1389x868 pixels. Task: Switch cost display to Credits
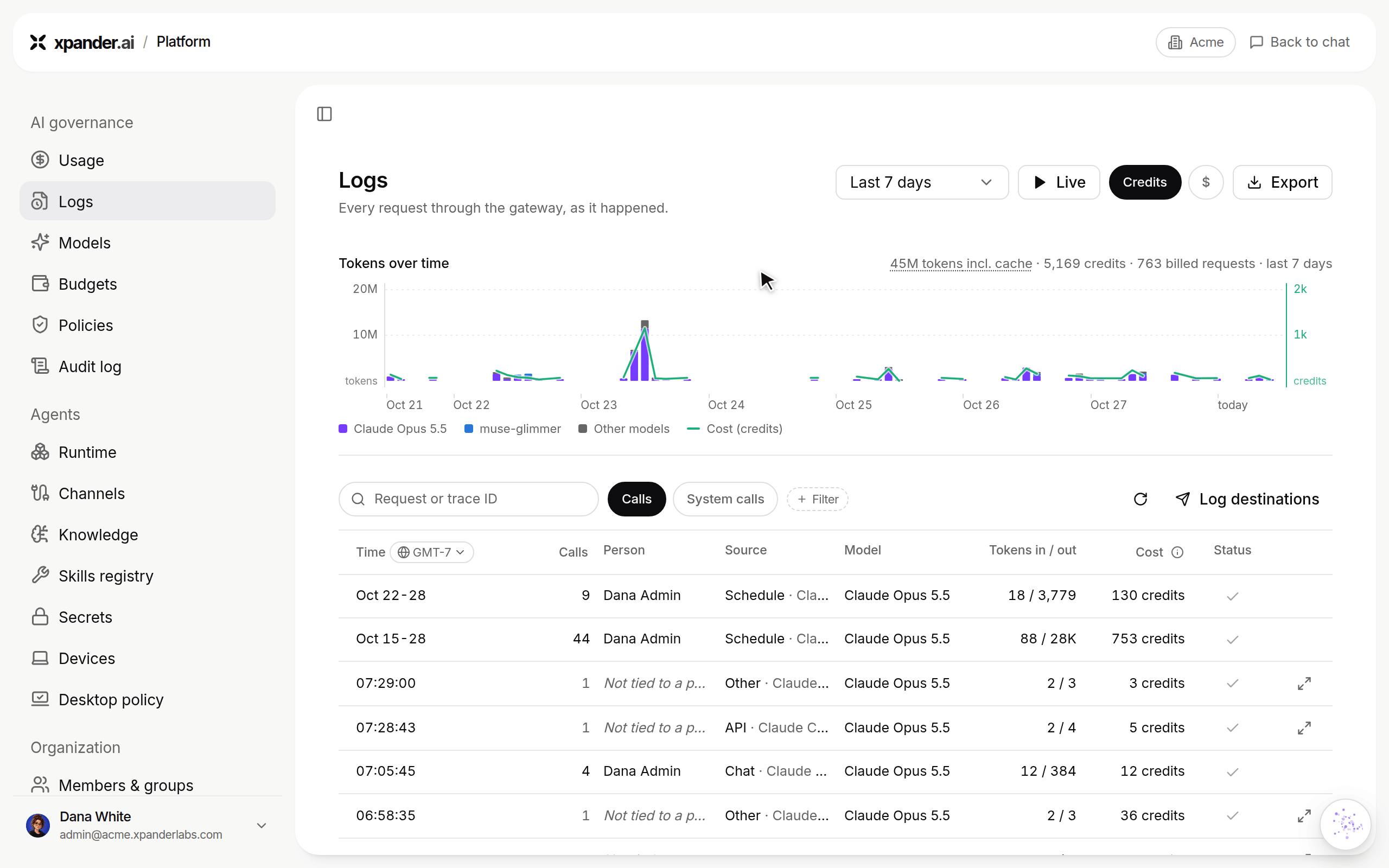click(x=1144, y=182)
